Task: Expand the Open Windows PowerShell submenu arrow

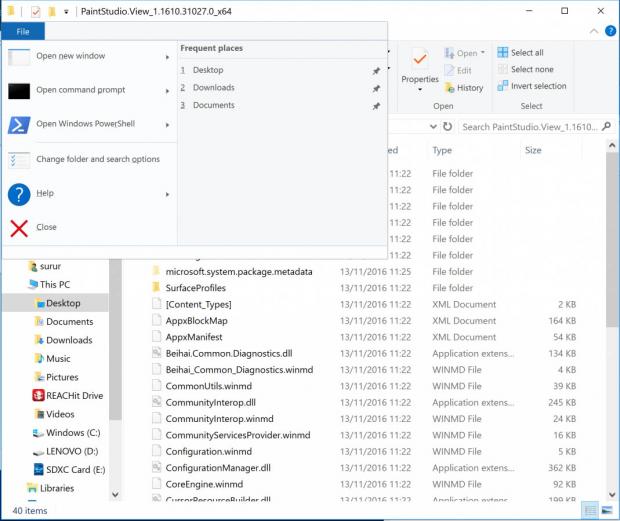Action: point(167,125)
